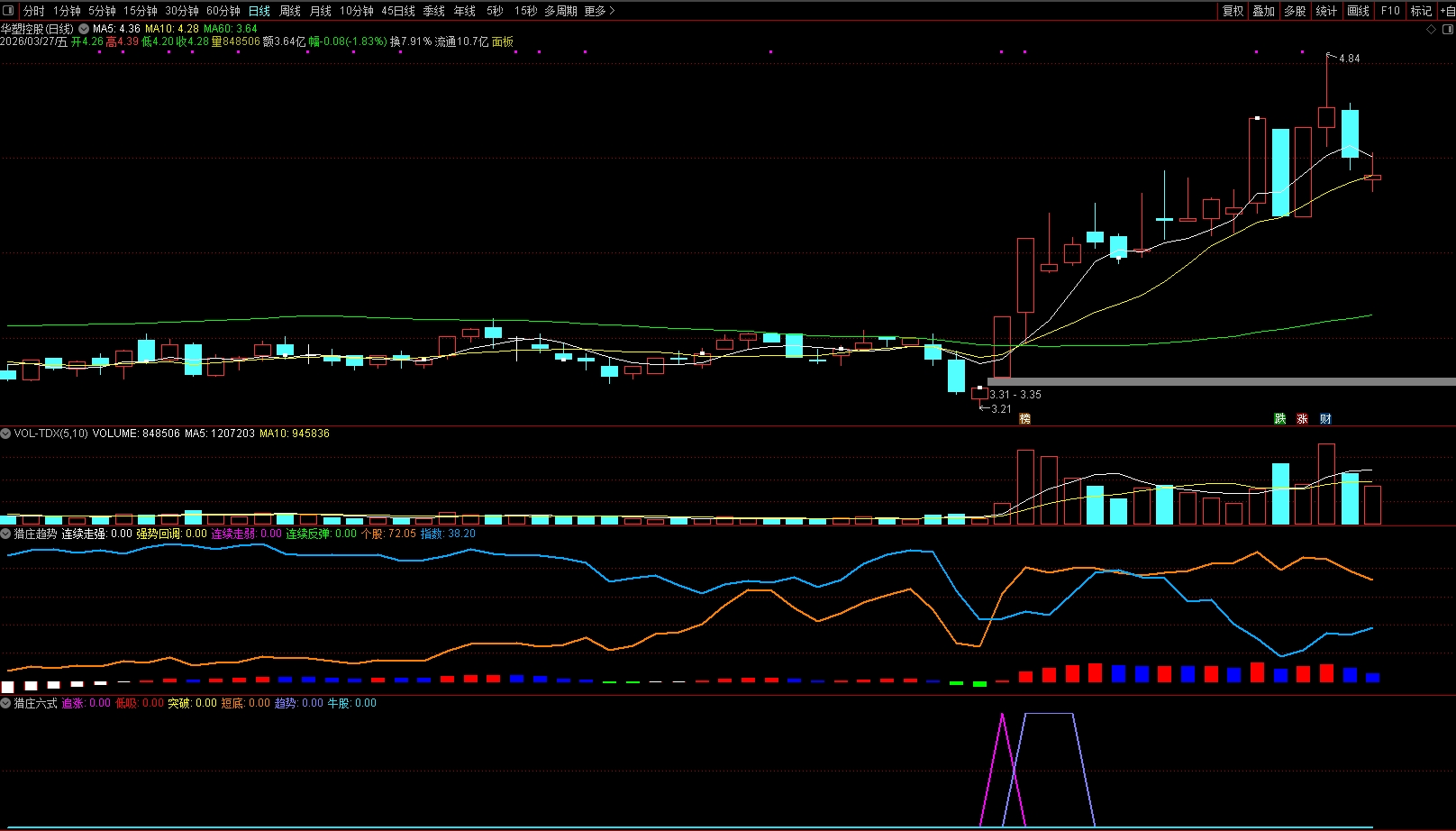The image size is (1456, 831).
Task: Click the 画线 drawing button
Action: tap(1358, 11)
